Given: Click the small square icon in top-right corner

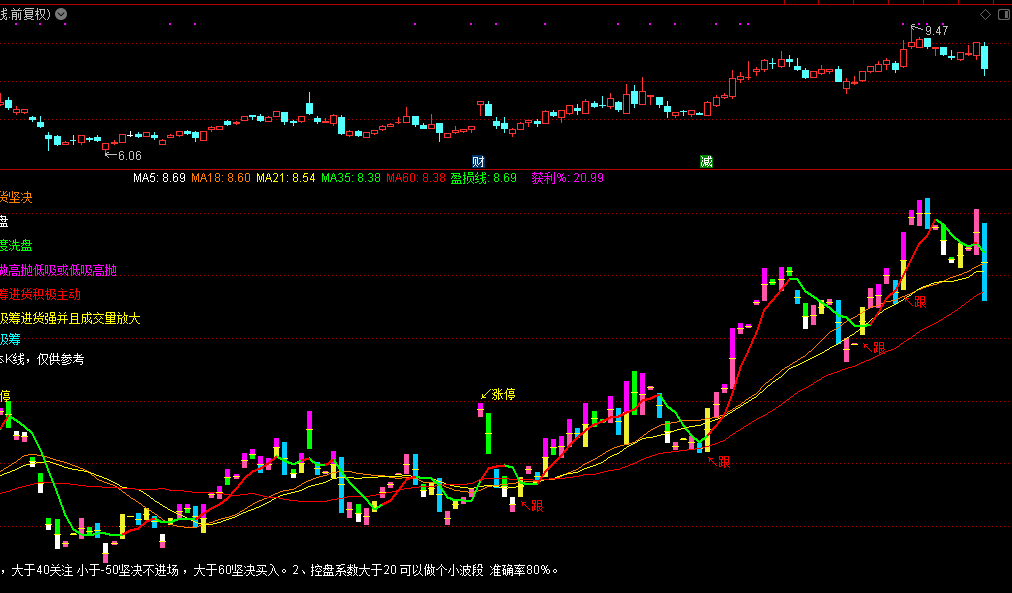Looking at the screenshot, I should click(1004, 14).
